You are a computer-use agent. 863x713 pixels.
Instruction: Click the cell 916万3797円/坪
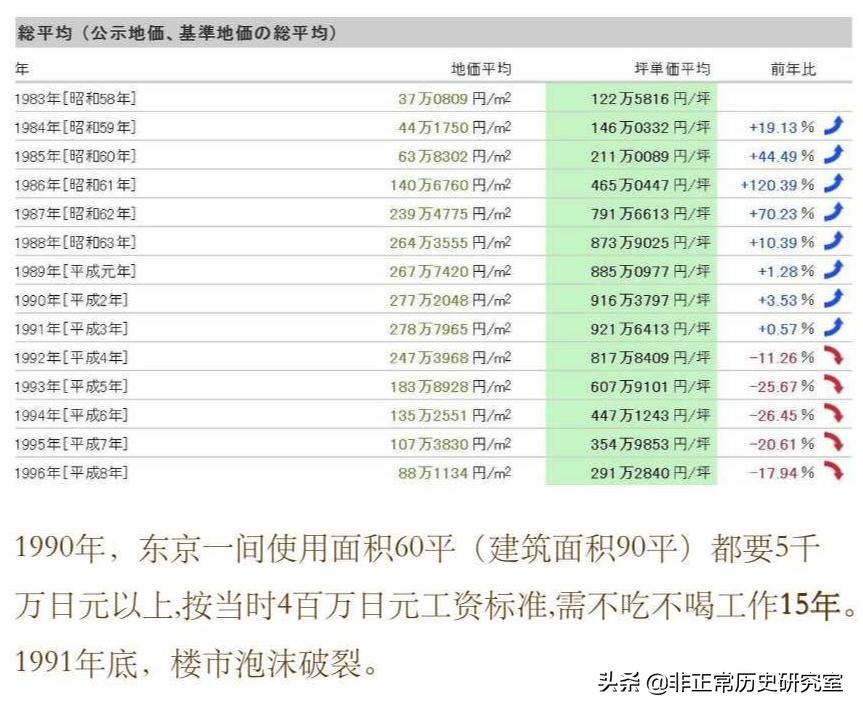(x=650, y=300)
